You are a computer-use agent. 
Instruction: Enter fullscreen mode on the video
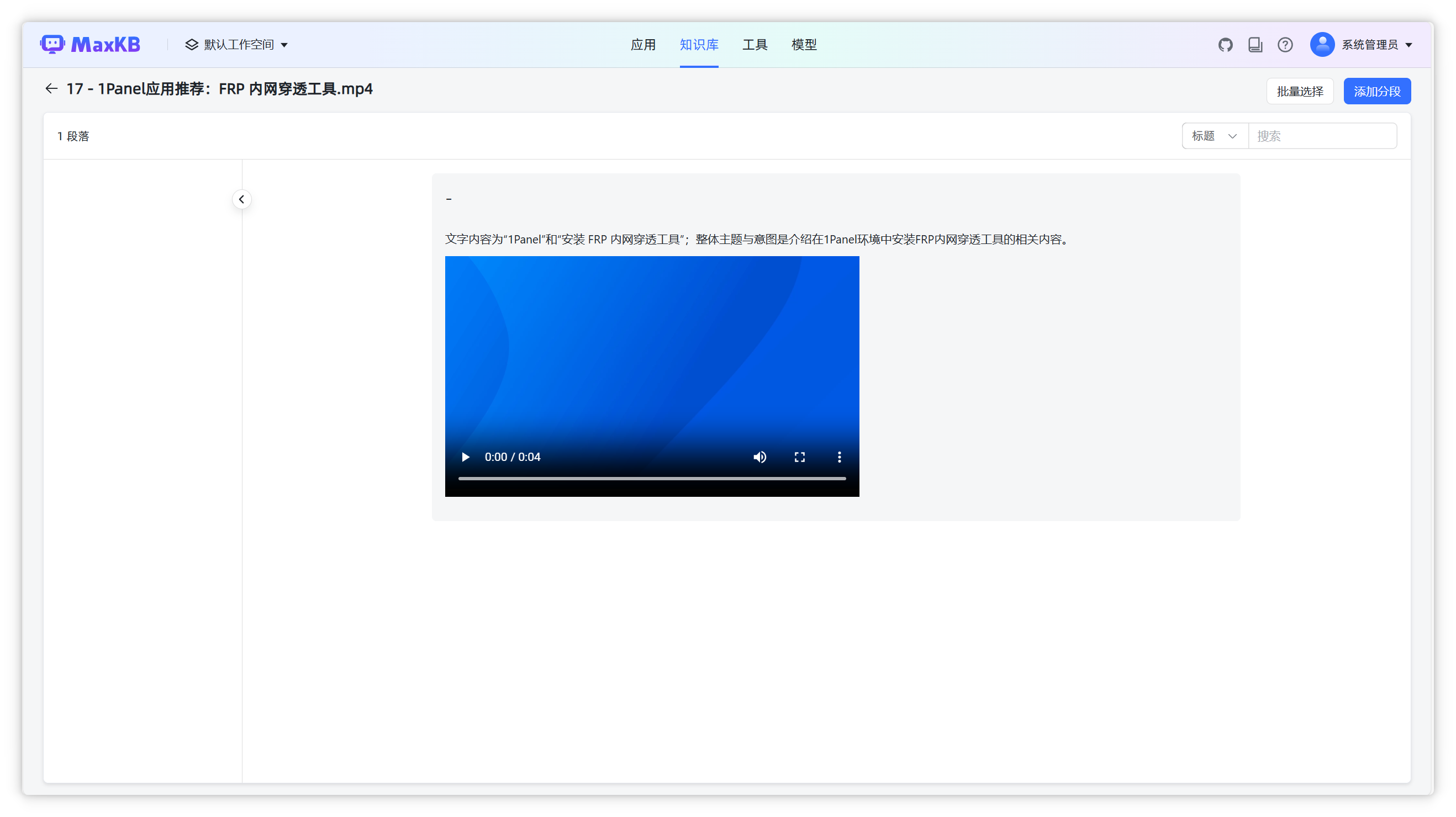point(800,457)
